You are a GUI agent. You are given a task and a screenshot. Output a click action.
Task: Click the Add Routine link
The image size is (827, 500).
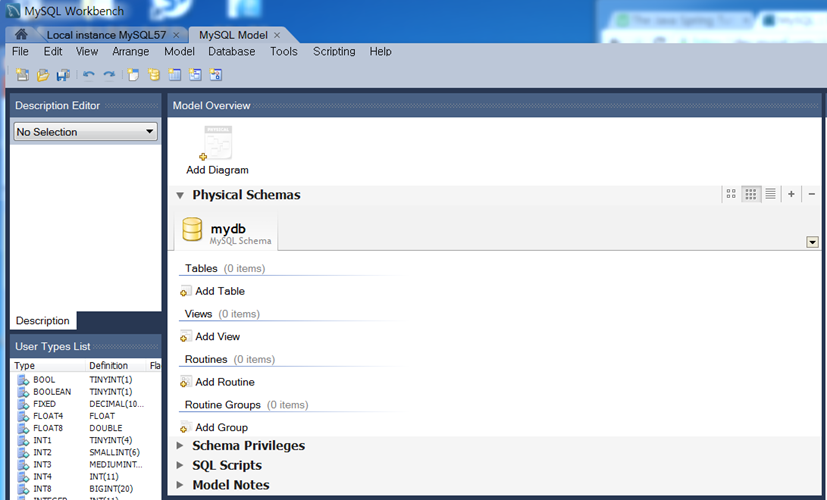(225, 382)
